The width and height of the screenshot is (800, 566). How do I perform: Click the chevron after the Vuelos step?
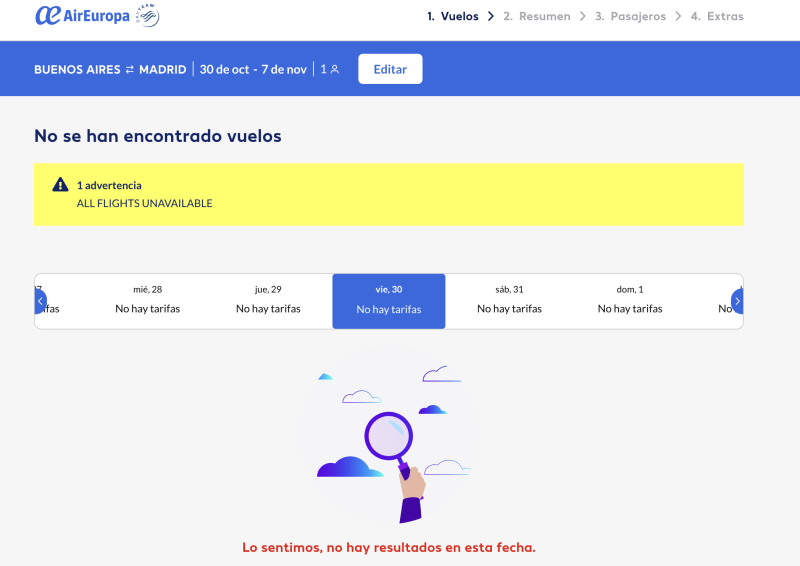(491, 16)
